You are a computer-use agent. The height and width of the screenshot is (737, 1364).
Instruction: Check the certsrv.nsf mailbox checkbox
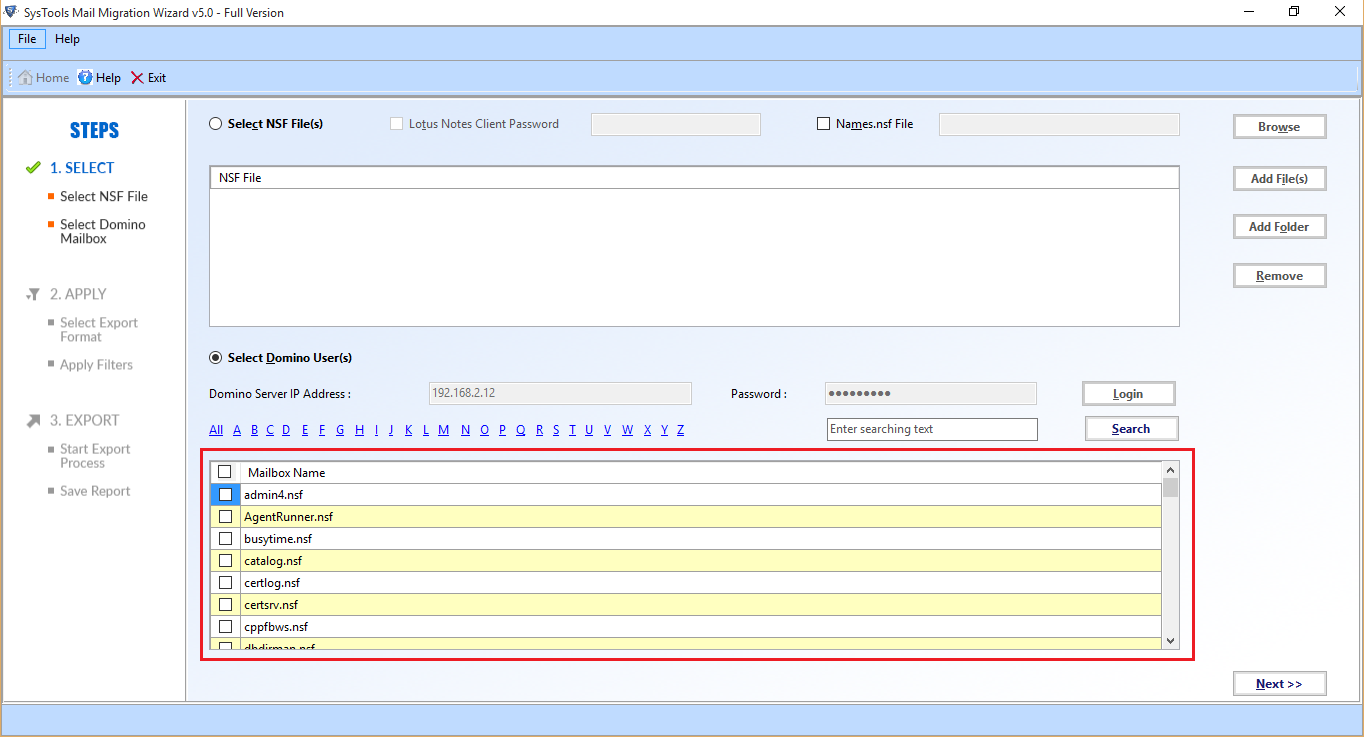click(x=225, y=604)
